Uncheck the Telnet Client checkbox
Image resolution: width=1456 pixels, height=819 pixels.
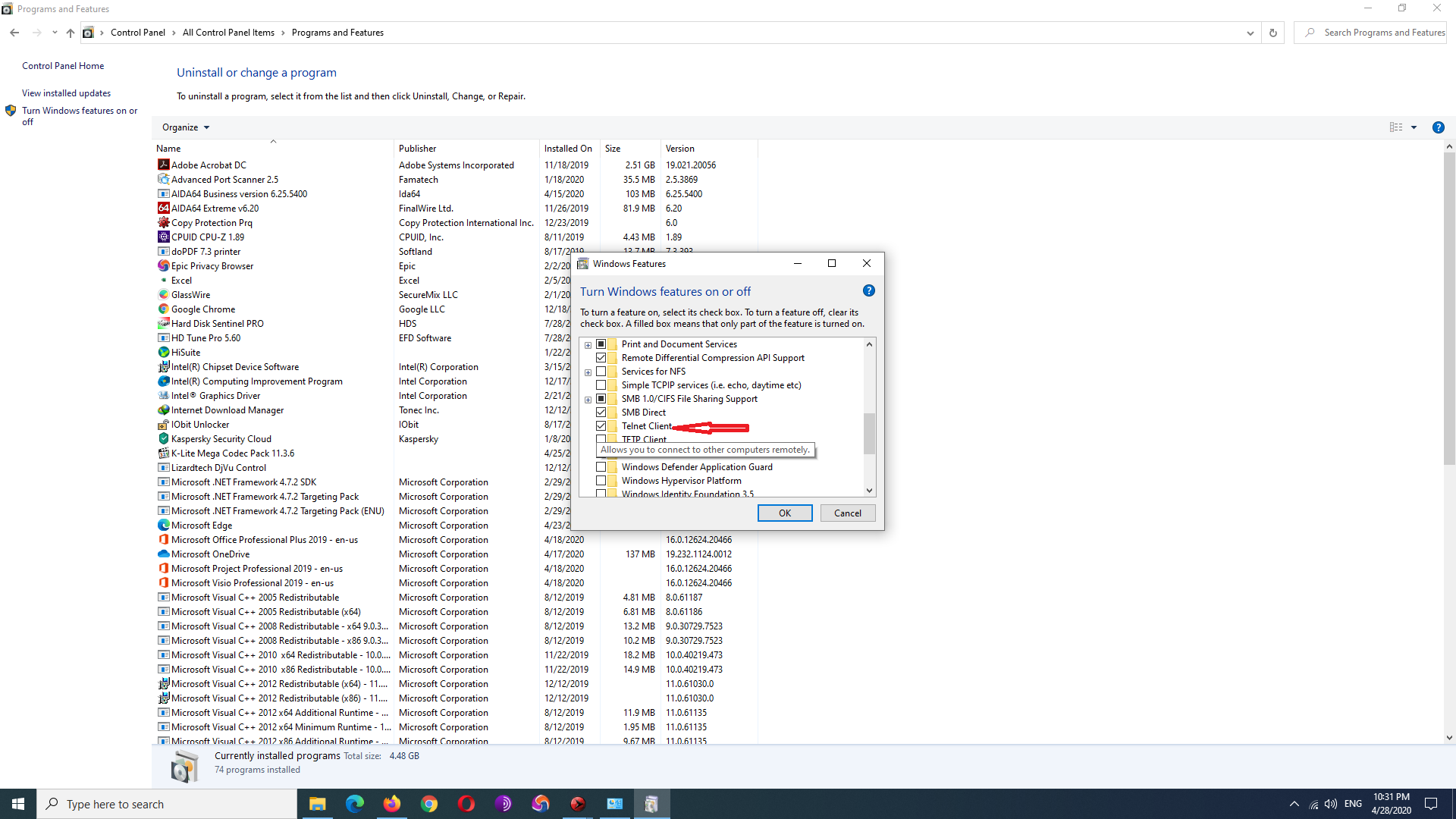[601, 426]
